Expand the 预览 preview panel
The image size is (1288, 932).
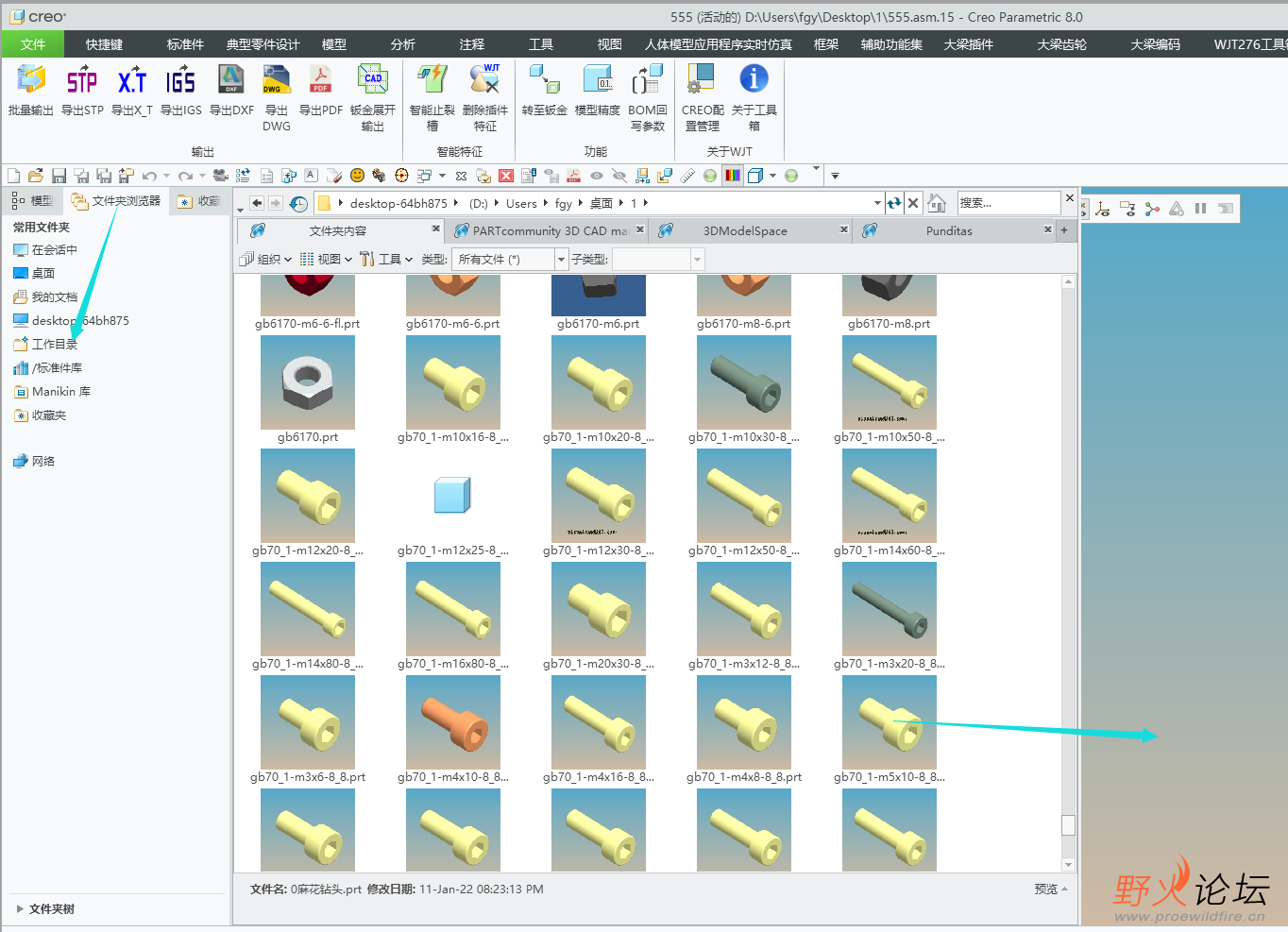pyautogui.click(x=1051, y=890)
